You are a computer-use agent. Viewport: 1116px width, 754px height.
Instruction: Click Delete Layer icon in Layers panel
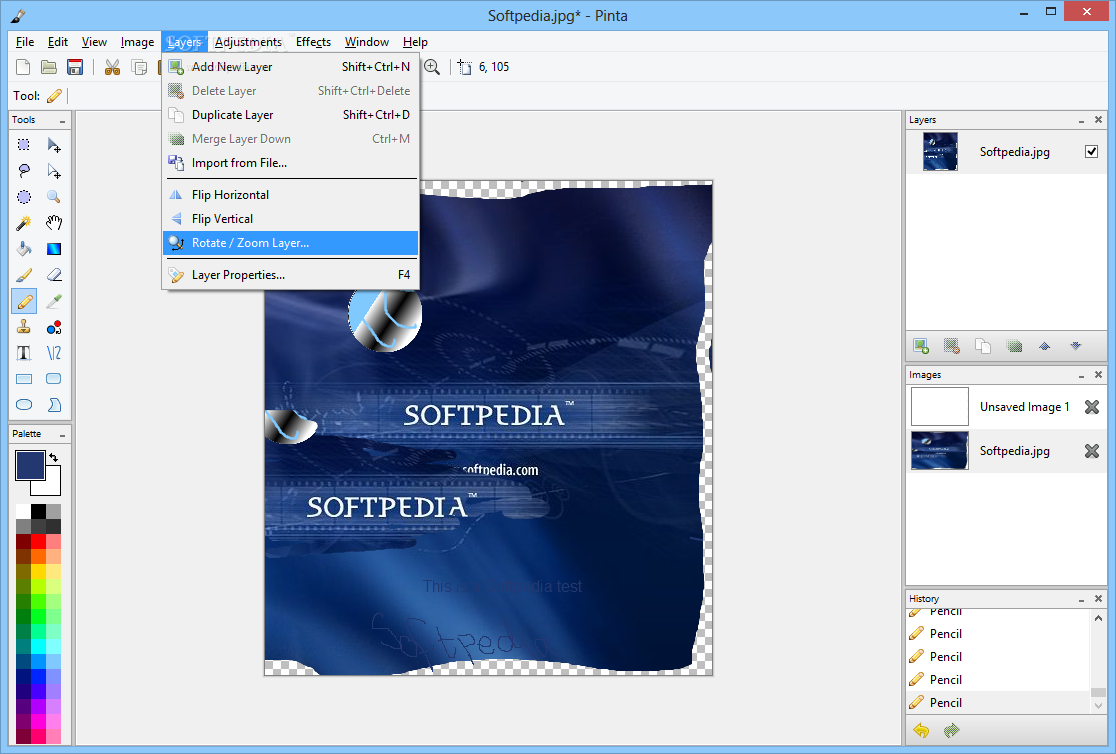click(952, 346)
